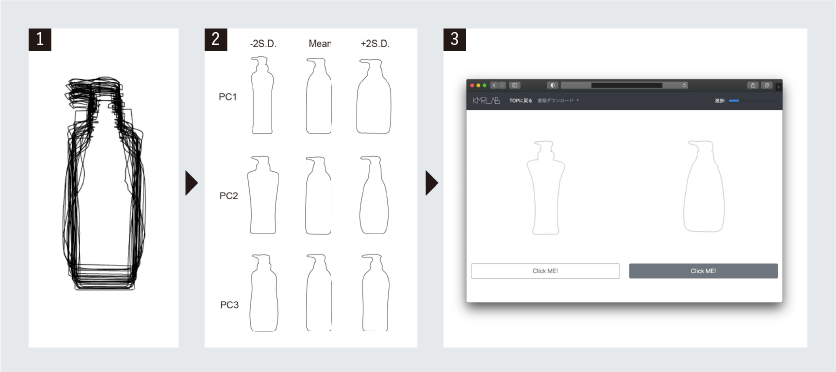This screenshot has height=372, width=836.
Task: Expand the ダウンロード dropdown in the header
Action: click(558, 100)
